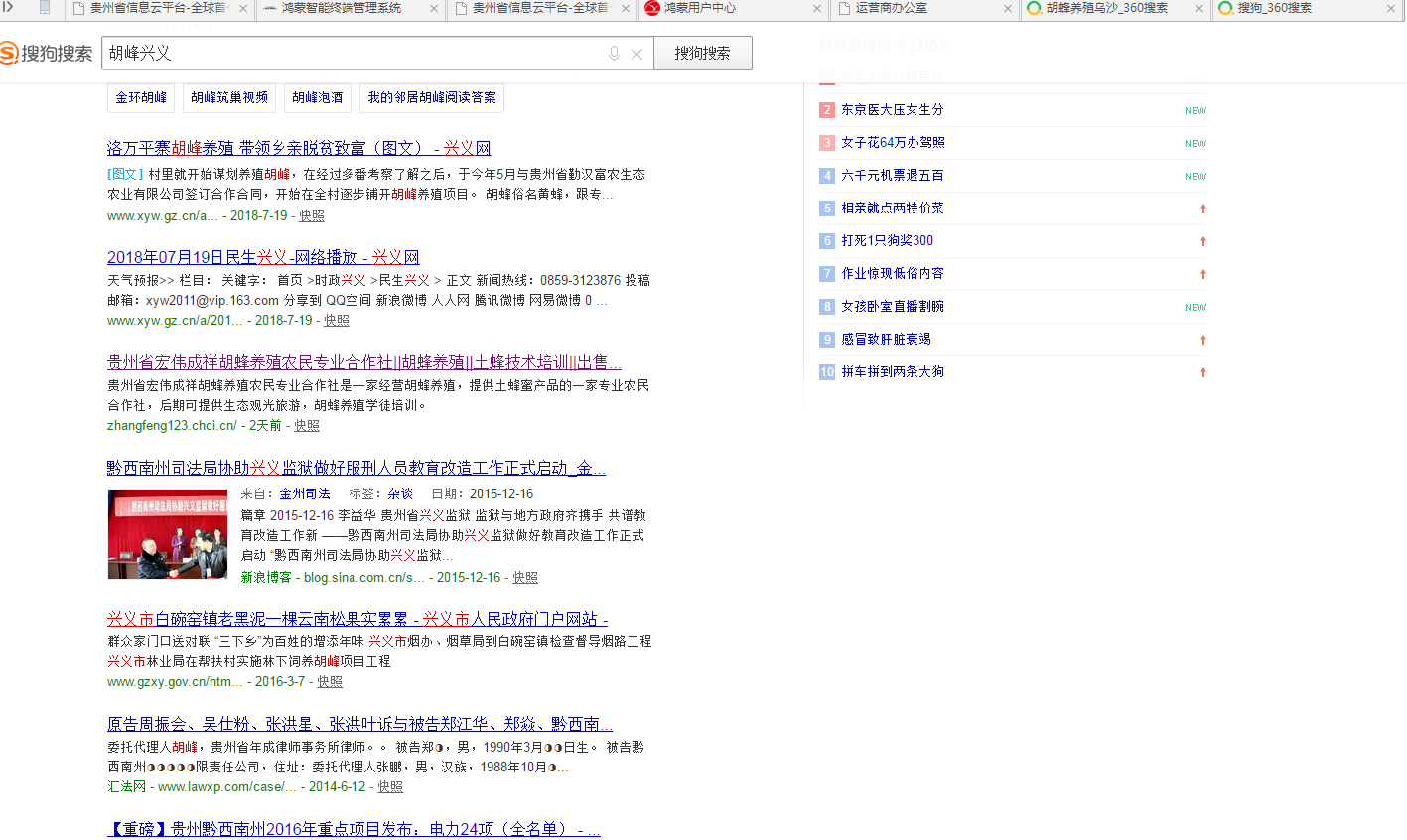This screenshot has width=1407, height=840.
Task: Click the 兴义监狱 result thumbnail image
Action: click(x=168, y=534)
